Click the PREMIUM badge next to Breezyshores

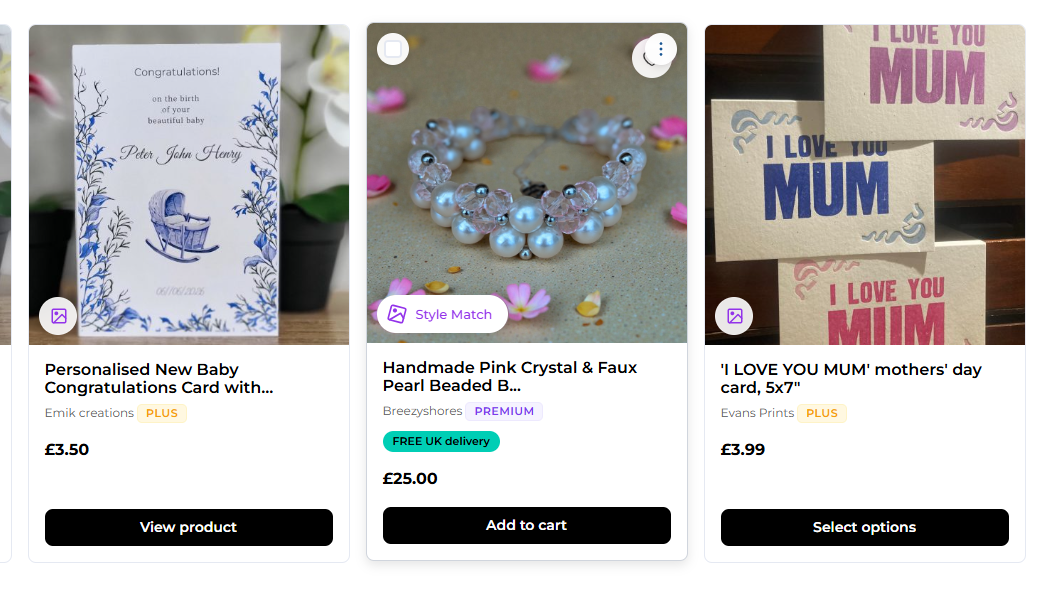[x=504, y=411]
